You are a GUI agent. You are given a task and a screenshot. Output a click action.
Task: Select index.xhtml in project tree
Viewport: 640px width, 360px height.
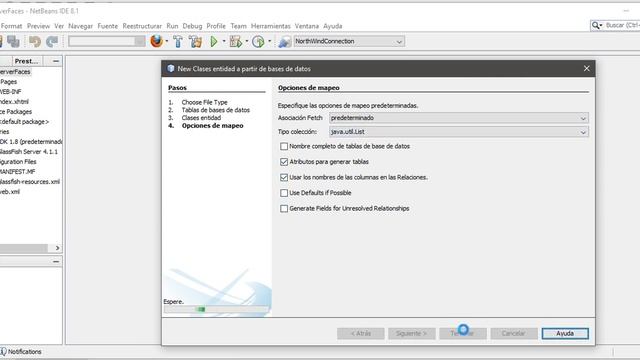tap(14, 102)
